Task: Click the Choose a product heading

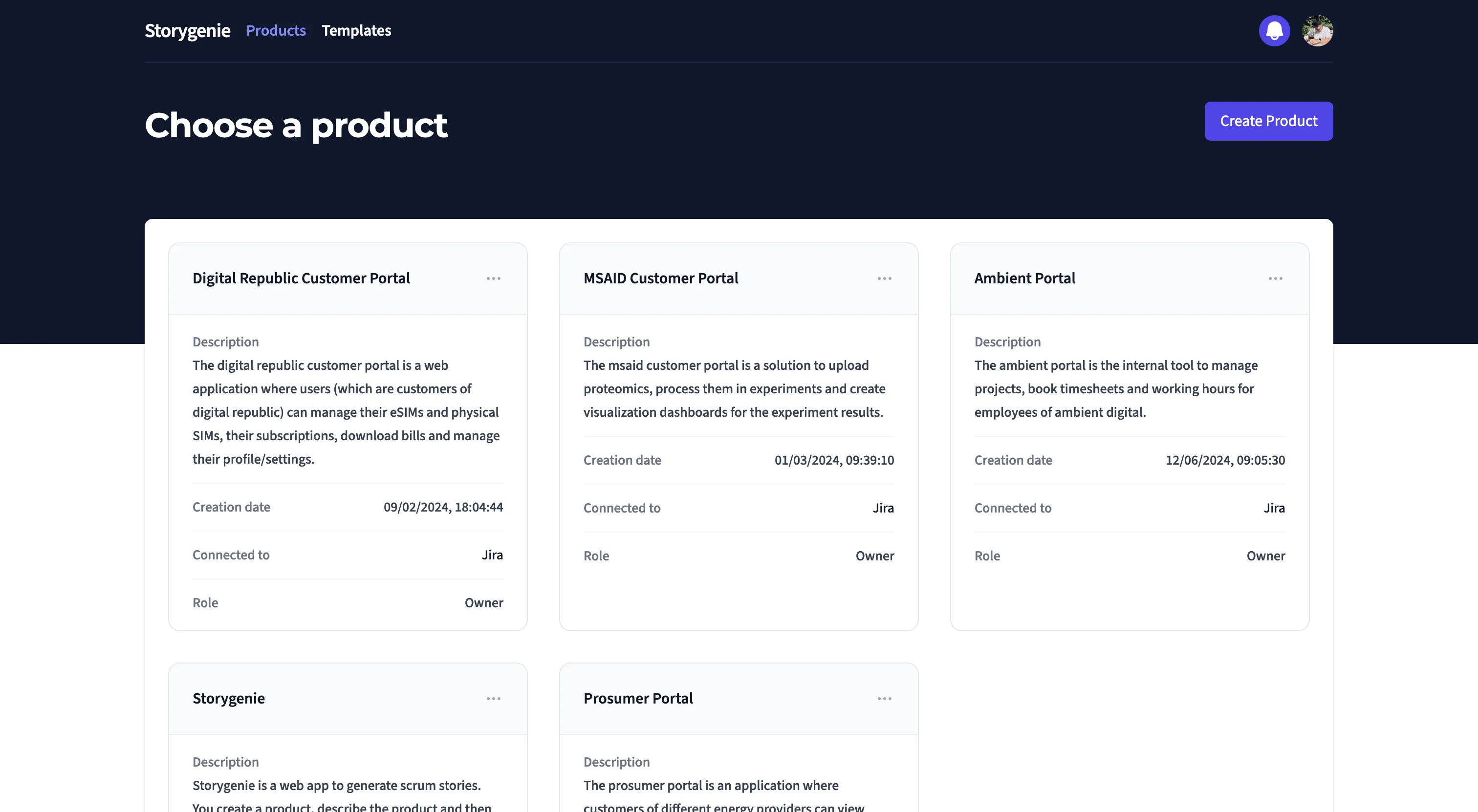Action: tap(296, 125)
